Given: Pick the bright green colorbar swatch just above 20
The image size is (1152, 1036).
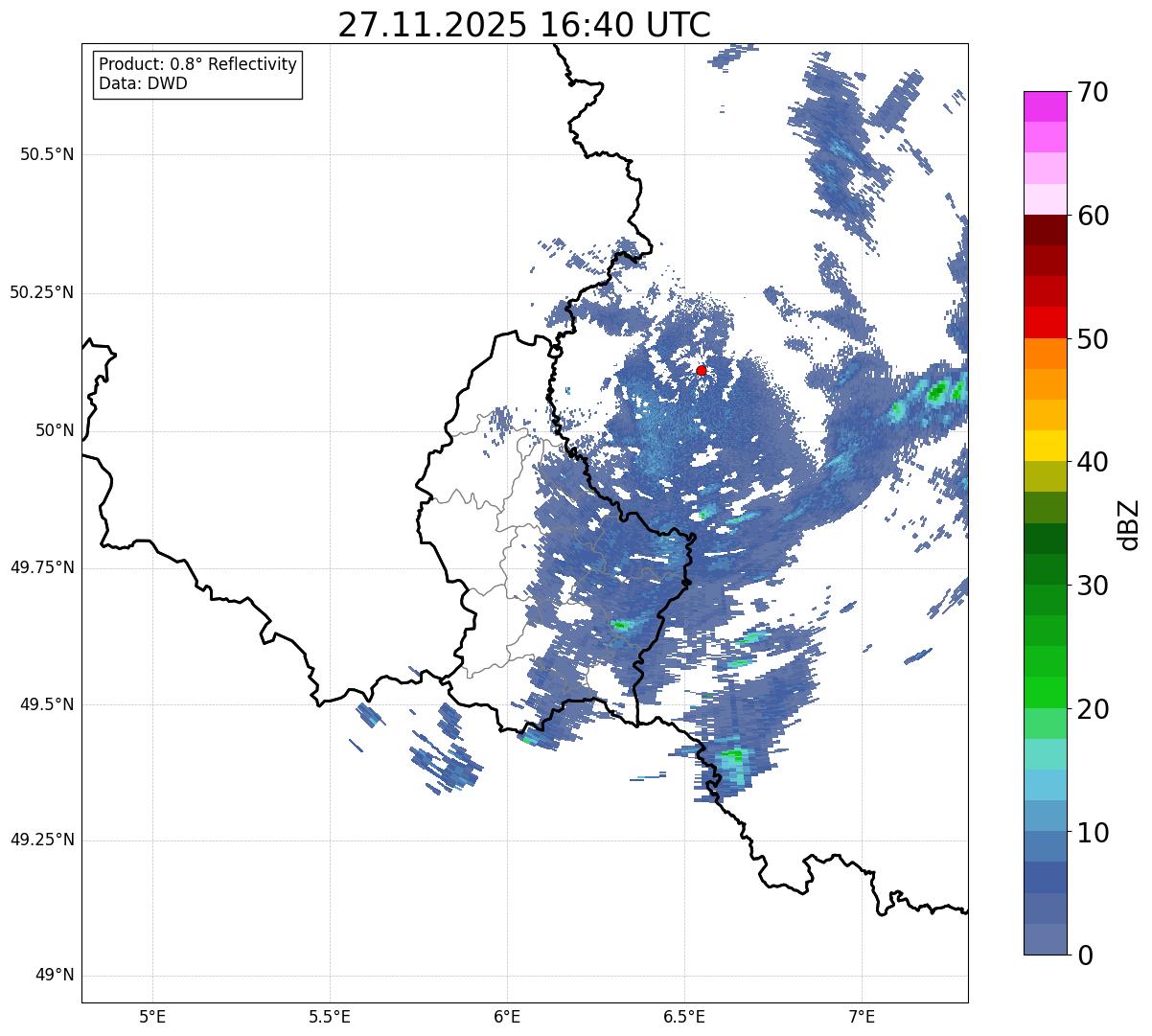Looking at the screenshot, I should point(1046,693).
